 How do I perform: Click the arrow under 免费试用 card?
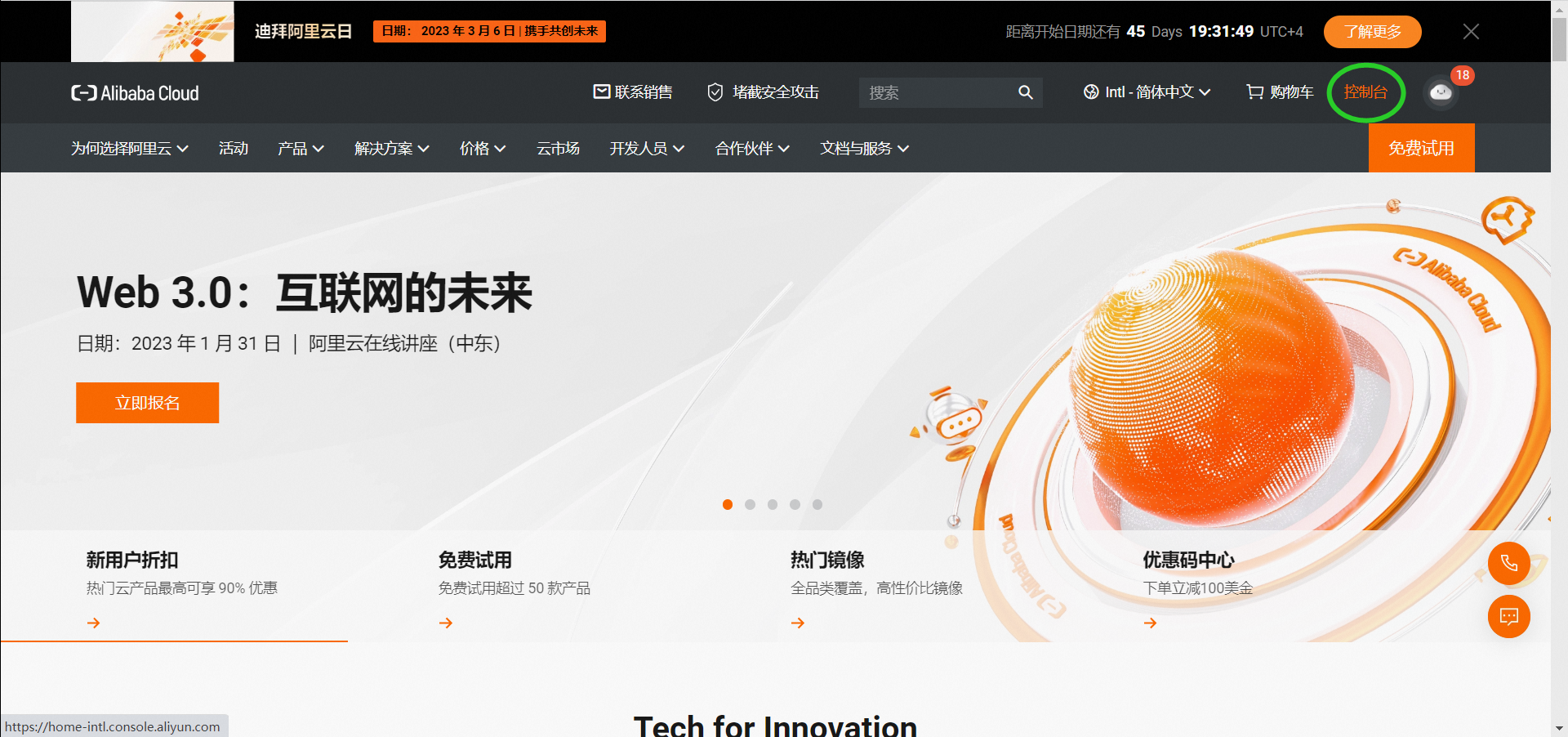coord(446,623)
